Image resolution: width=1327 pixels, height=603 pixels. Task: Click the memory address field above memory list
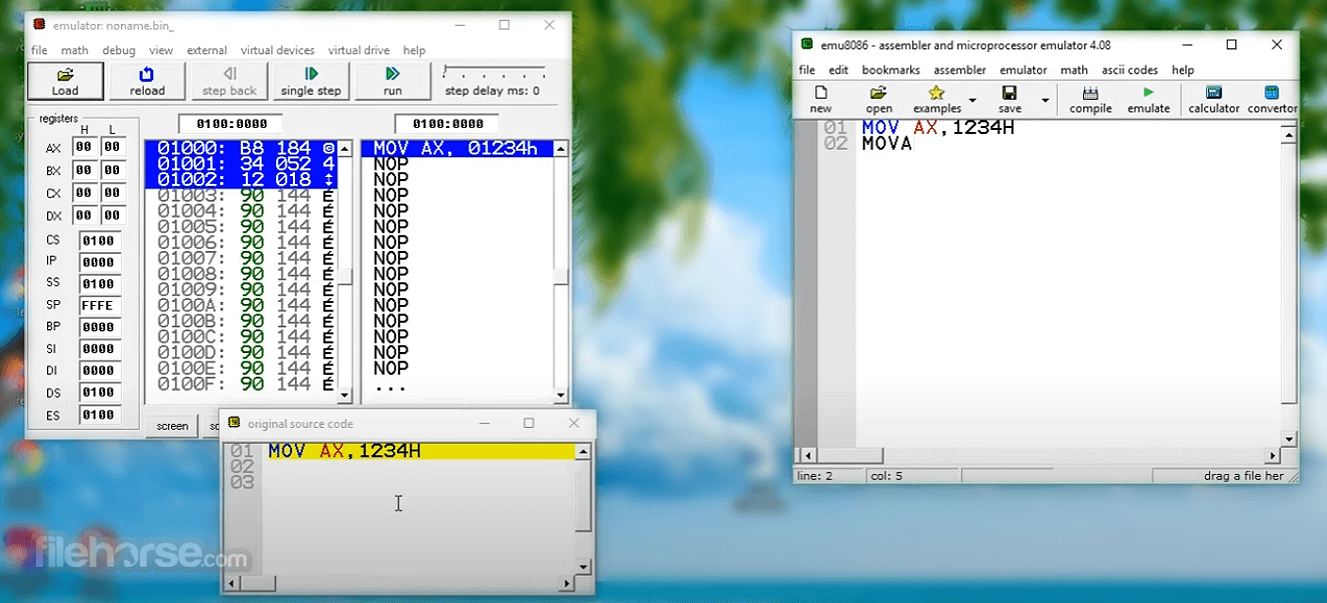230,124
